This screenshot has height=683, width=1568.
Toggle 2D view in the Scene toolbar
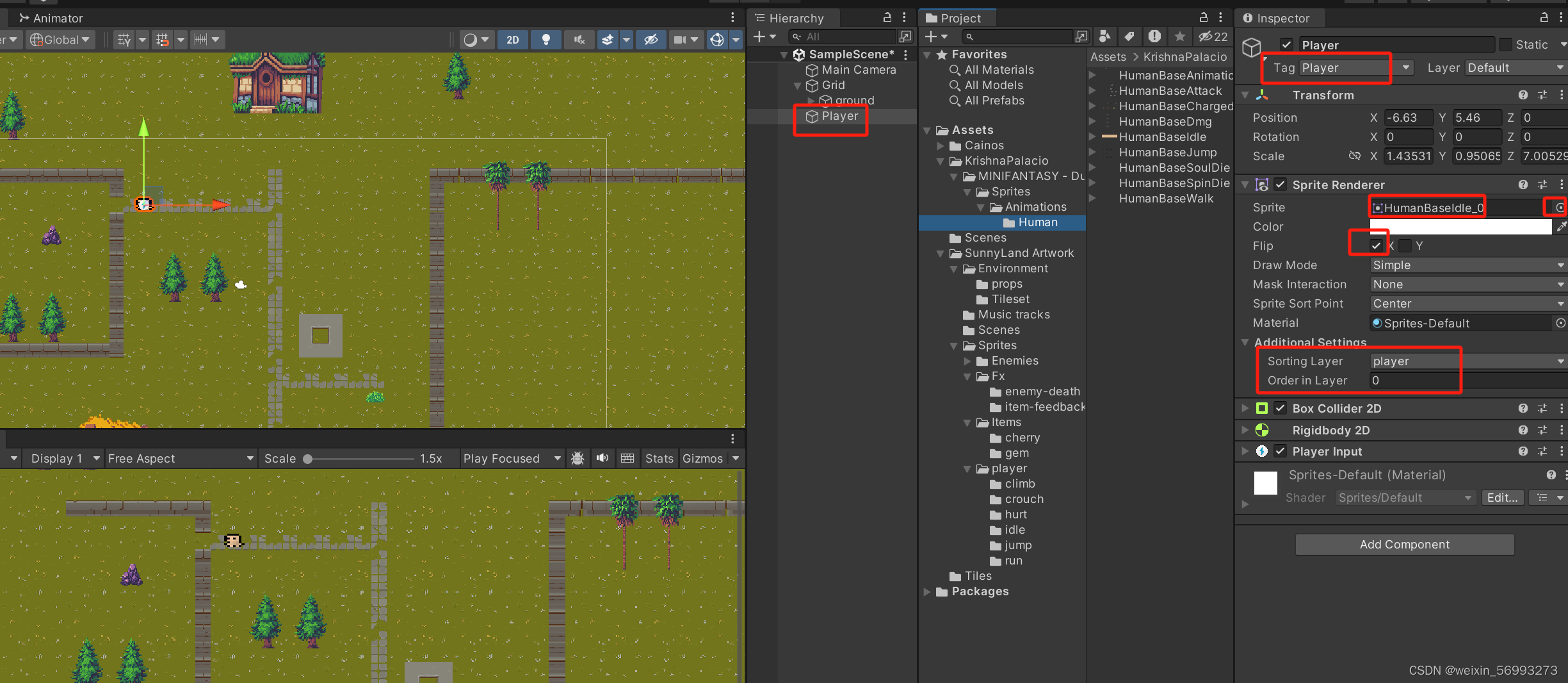pyautogui.click(x=513, y=40)
